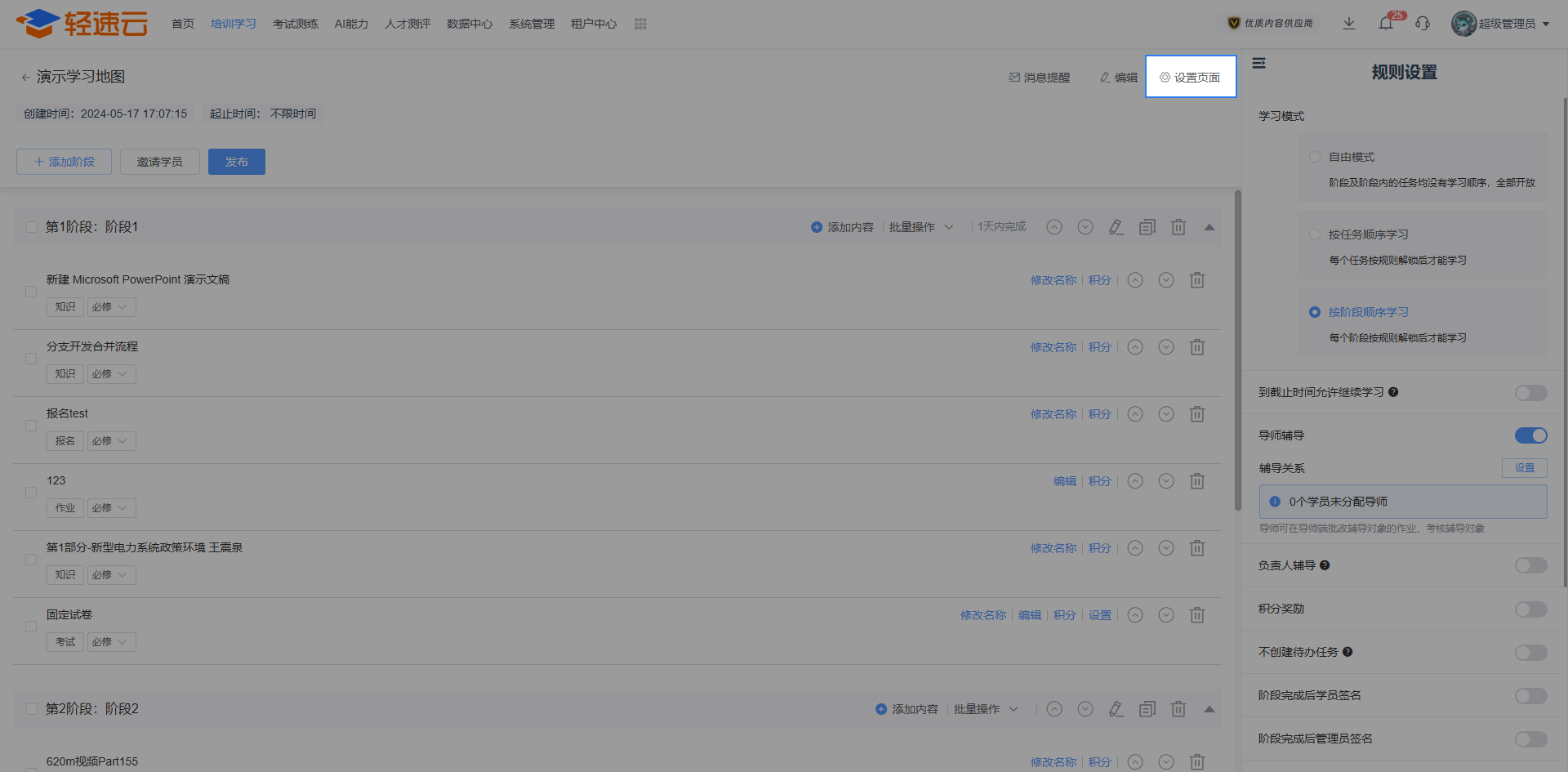Viewport: 1568px width, 772px height.
Task: Click the 发布 button
Action: (x=236, y=162)
